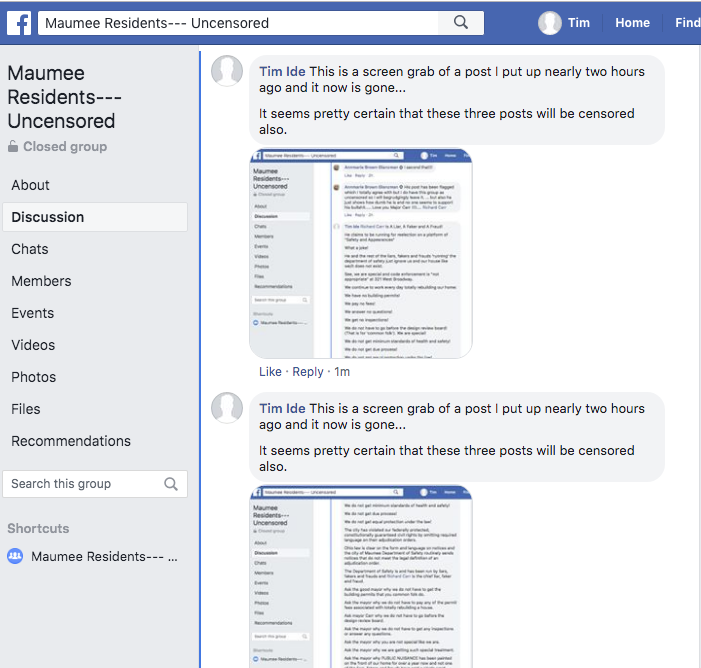Open the About section
This screenshot has width=701, height=668.
(x=31, y=185)
